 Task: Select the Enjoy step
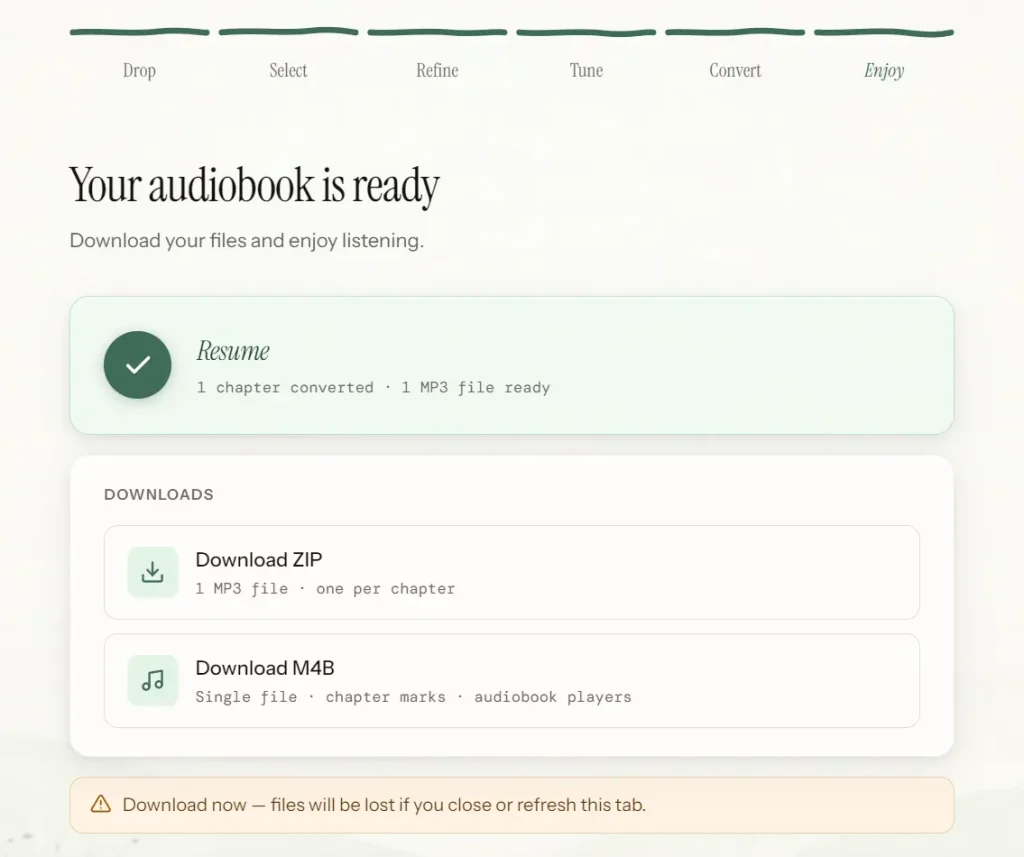click(x=884, y=71)
